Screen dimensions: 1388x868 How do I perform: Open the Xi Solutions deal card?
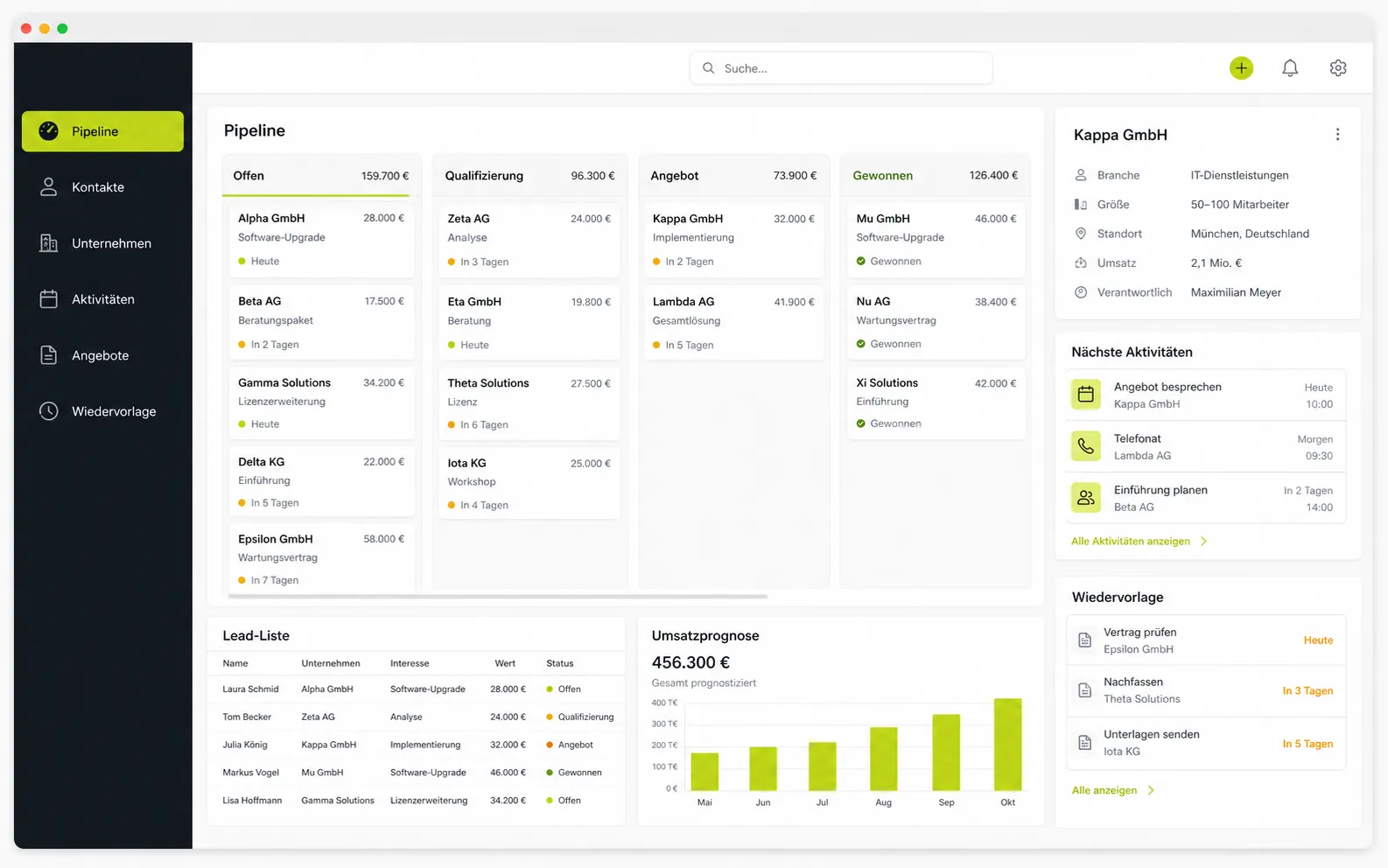tap(936, 402)
